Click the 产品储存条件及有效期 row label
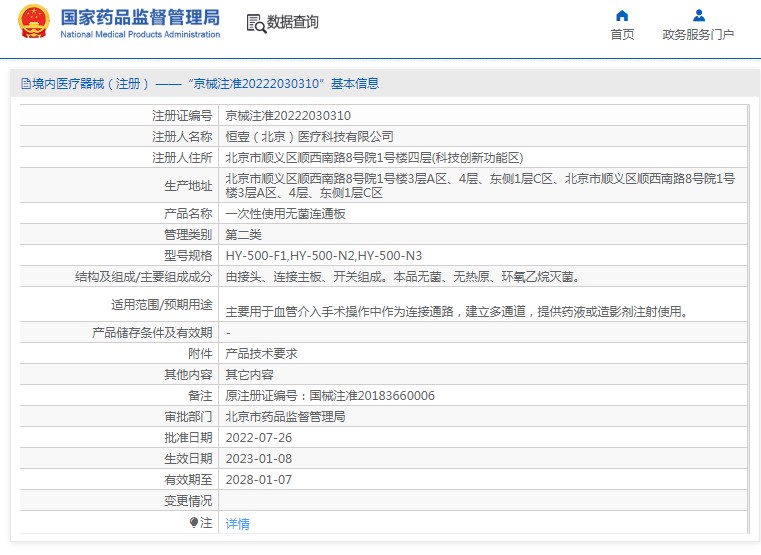 coord(152,332)
